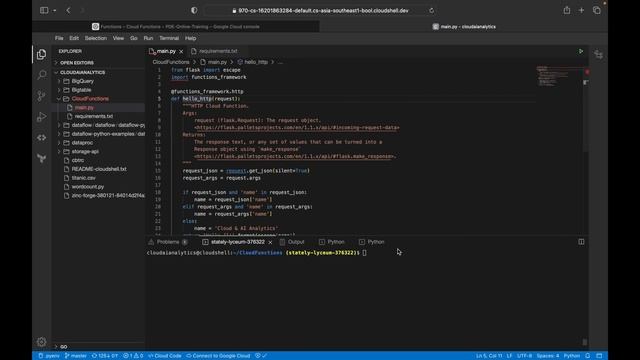Select main.py in the Explorer tree
Image resolution: width=640 pixels, height=360 pixels.
click(84, 107)
